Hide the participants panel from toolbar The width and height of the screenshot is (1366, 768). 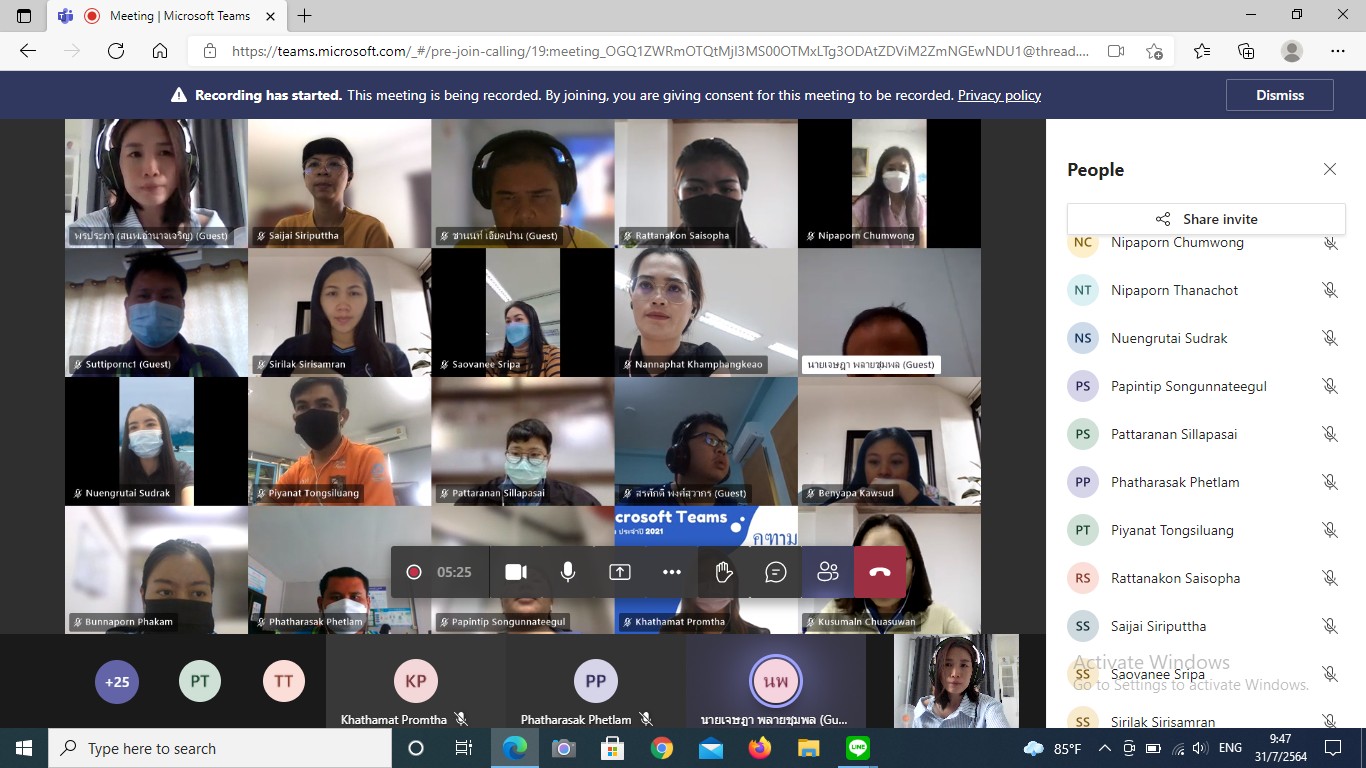pos(828,572)
